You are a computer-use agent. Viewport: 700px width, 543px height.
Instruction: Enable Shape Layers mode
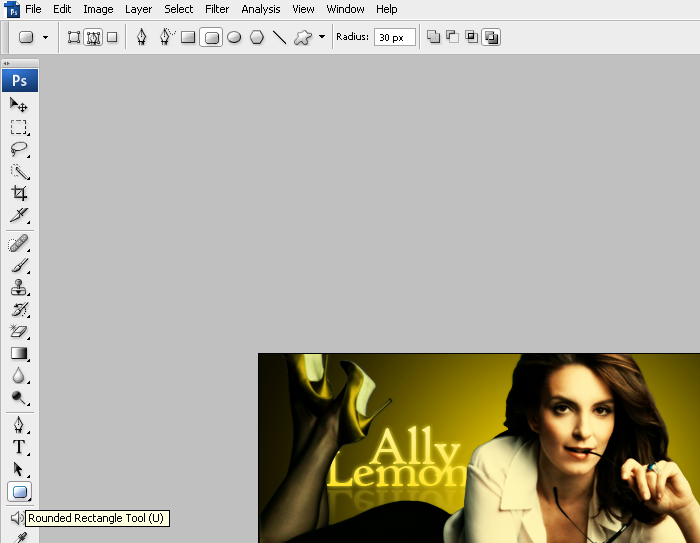click(74, 38)
